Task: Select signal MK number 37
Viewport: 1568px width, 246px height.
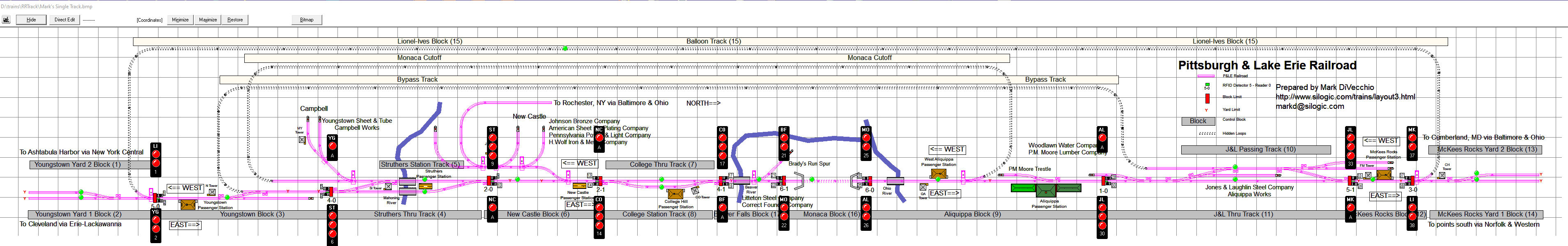Action: pos(1412,143)
